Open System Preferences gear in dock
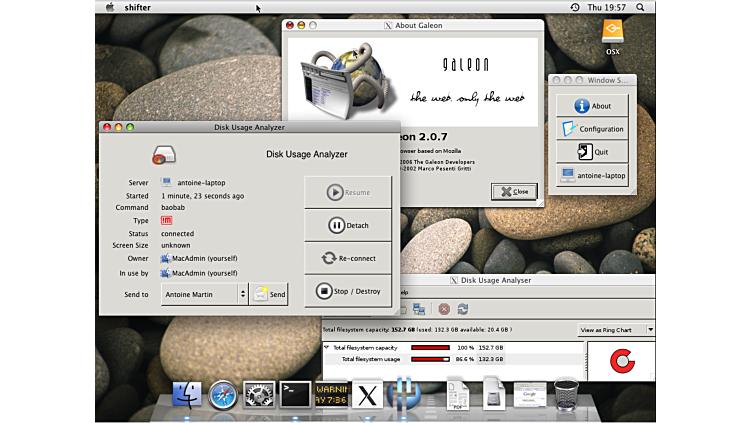 pos(259,395)
